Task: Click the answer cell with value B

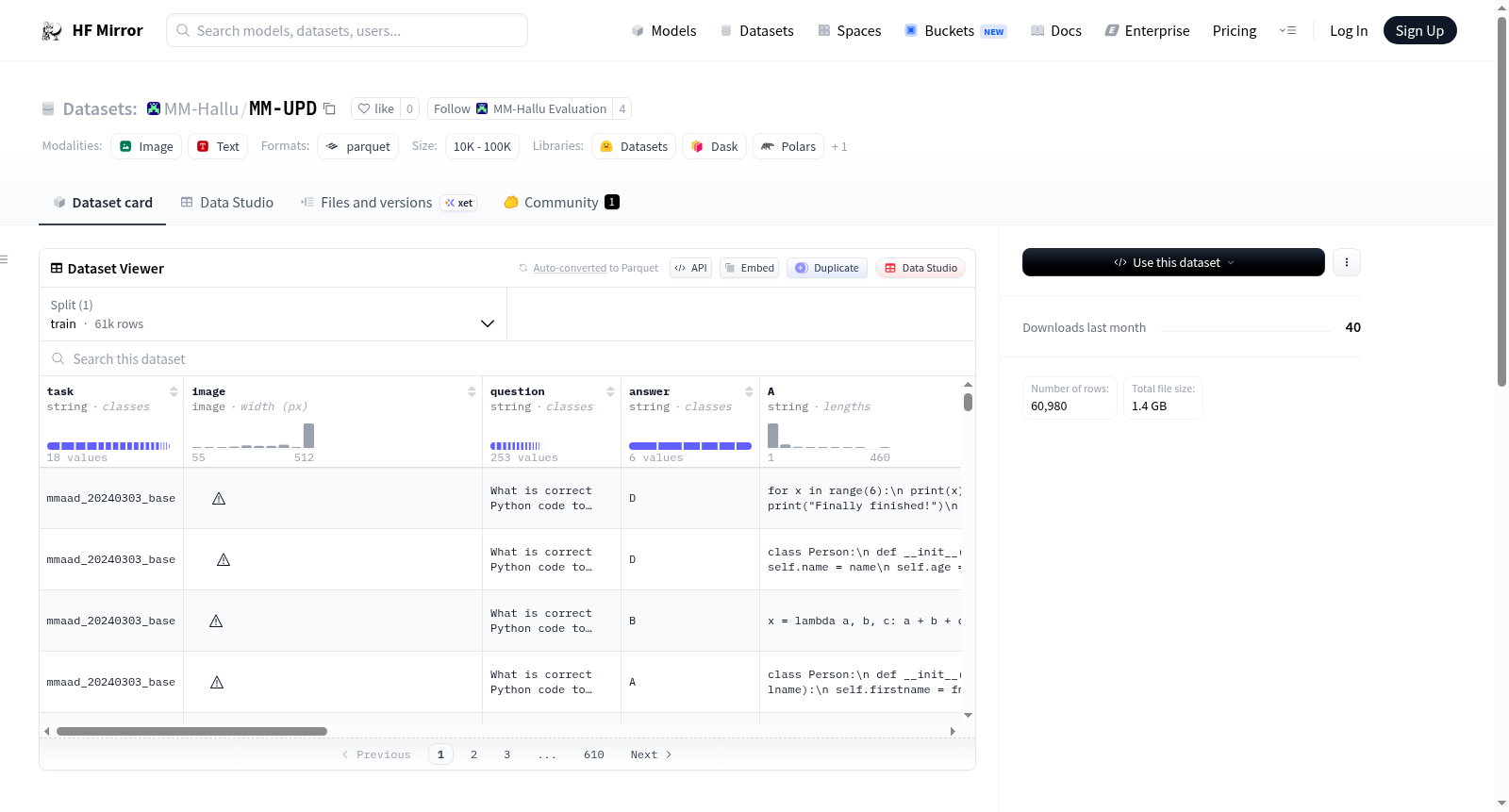Action: (690, 621)
